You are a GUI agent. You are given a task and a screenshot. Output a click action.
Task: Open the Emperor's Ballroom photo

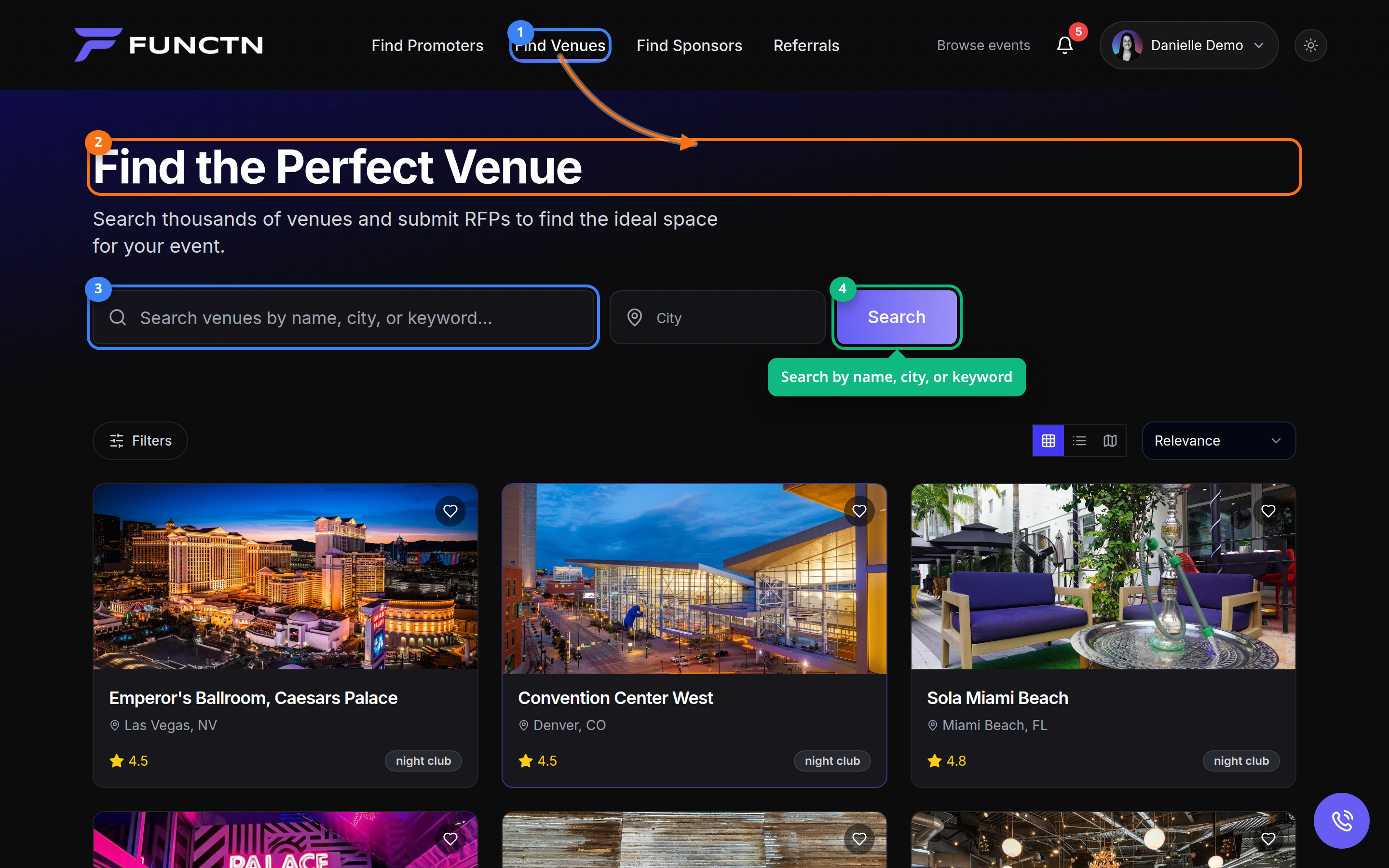(x=285, y=576)
